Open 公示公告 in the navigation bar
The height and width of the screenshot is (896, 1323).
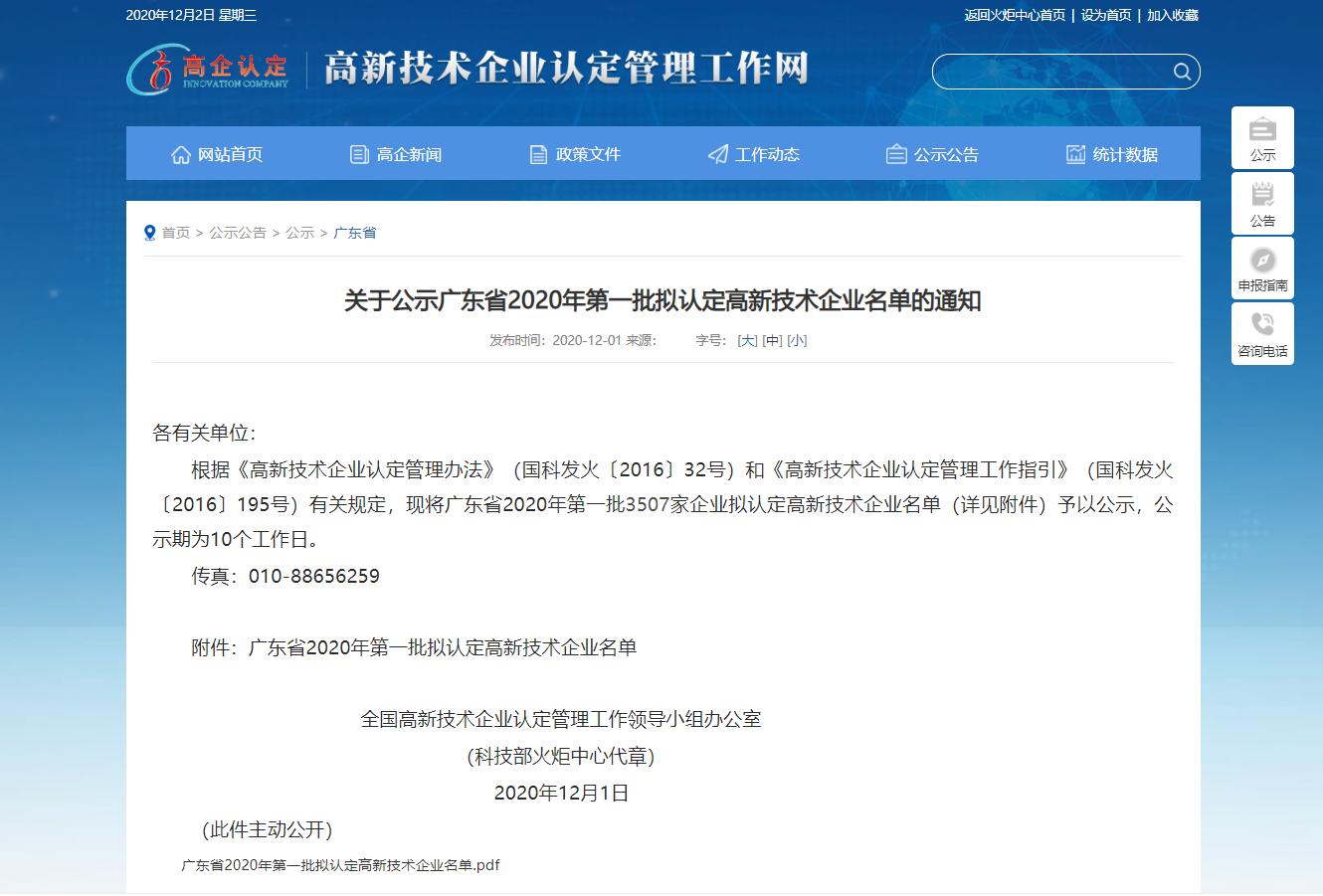[x=933, y=154]
